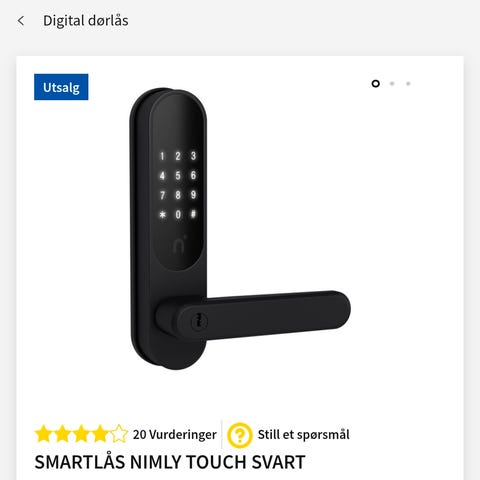480x480 pixels.
Task: Click the keyhole on the door handle
Action: (199, 322)
